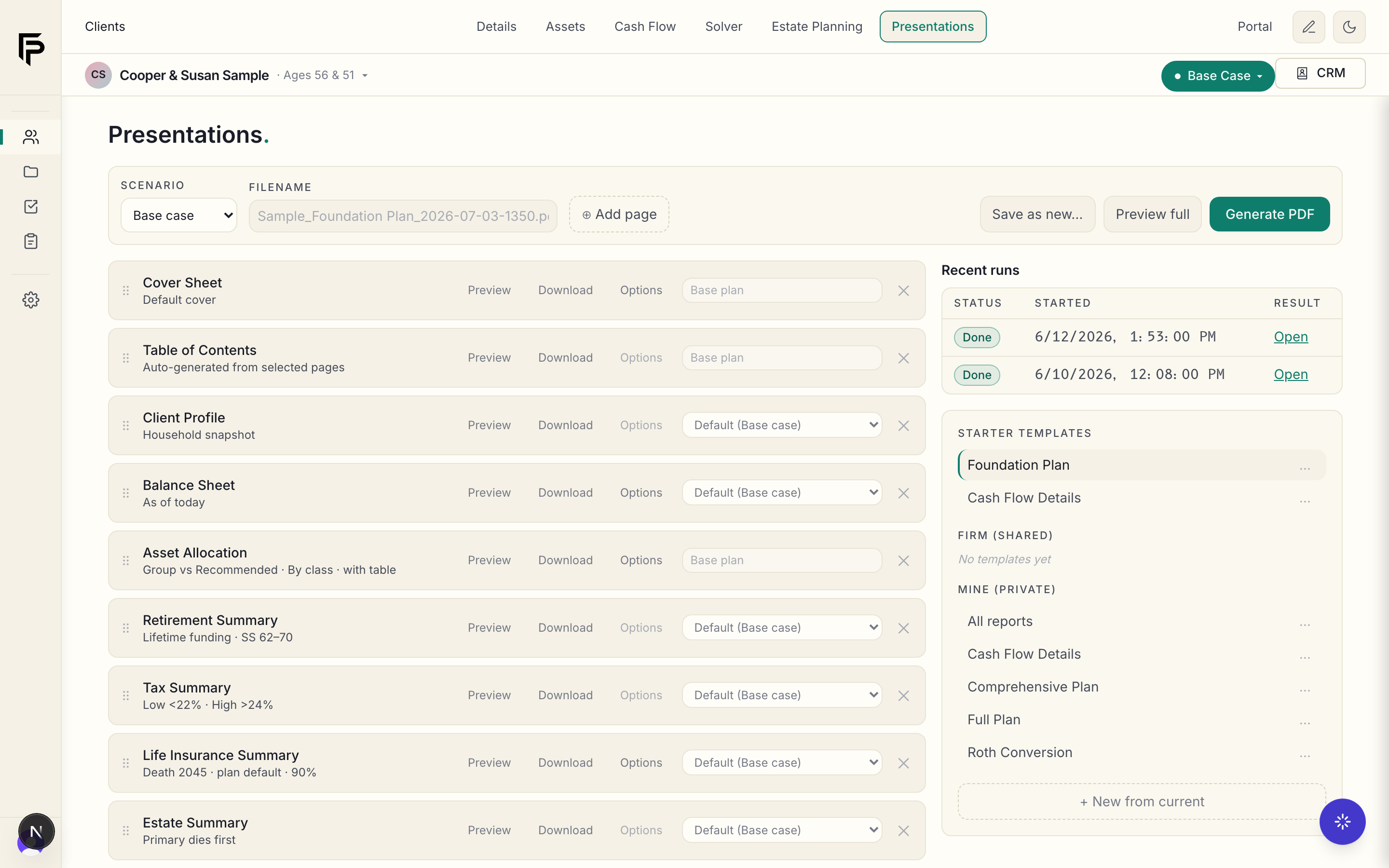Click the filename input field
This screenshot has width=1389, height=868.
click(403, 216)
